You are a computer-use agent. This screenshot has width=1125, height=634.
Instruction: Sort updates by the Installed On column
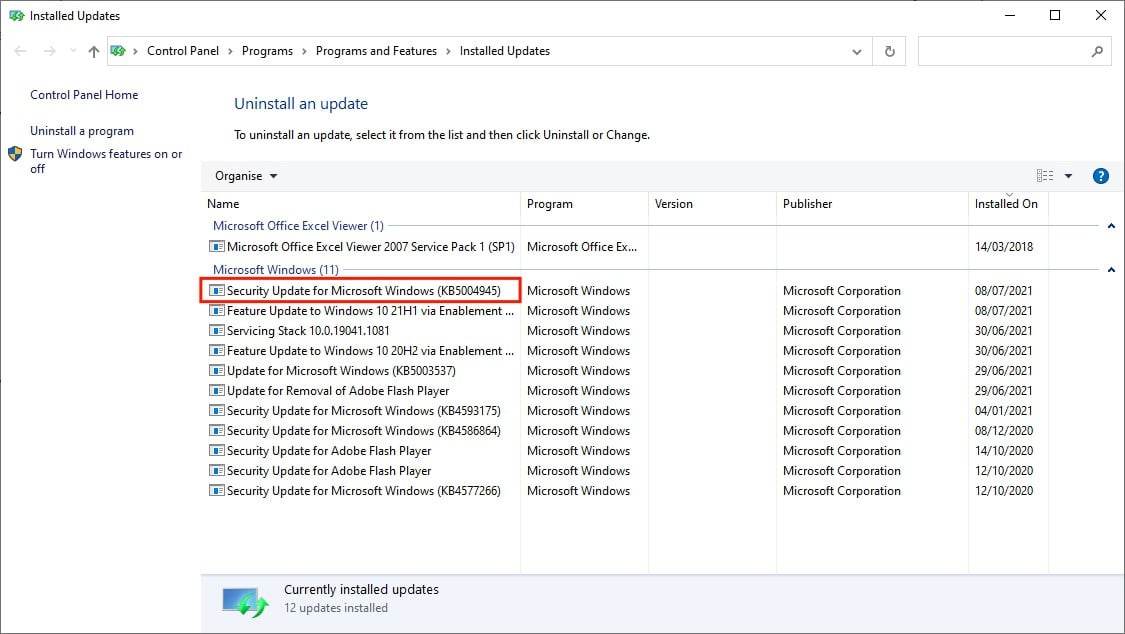[1007, 204]
